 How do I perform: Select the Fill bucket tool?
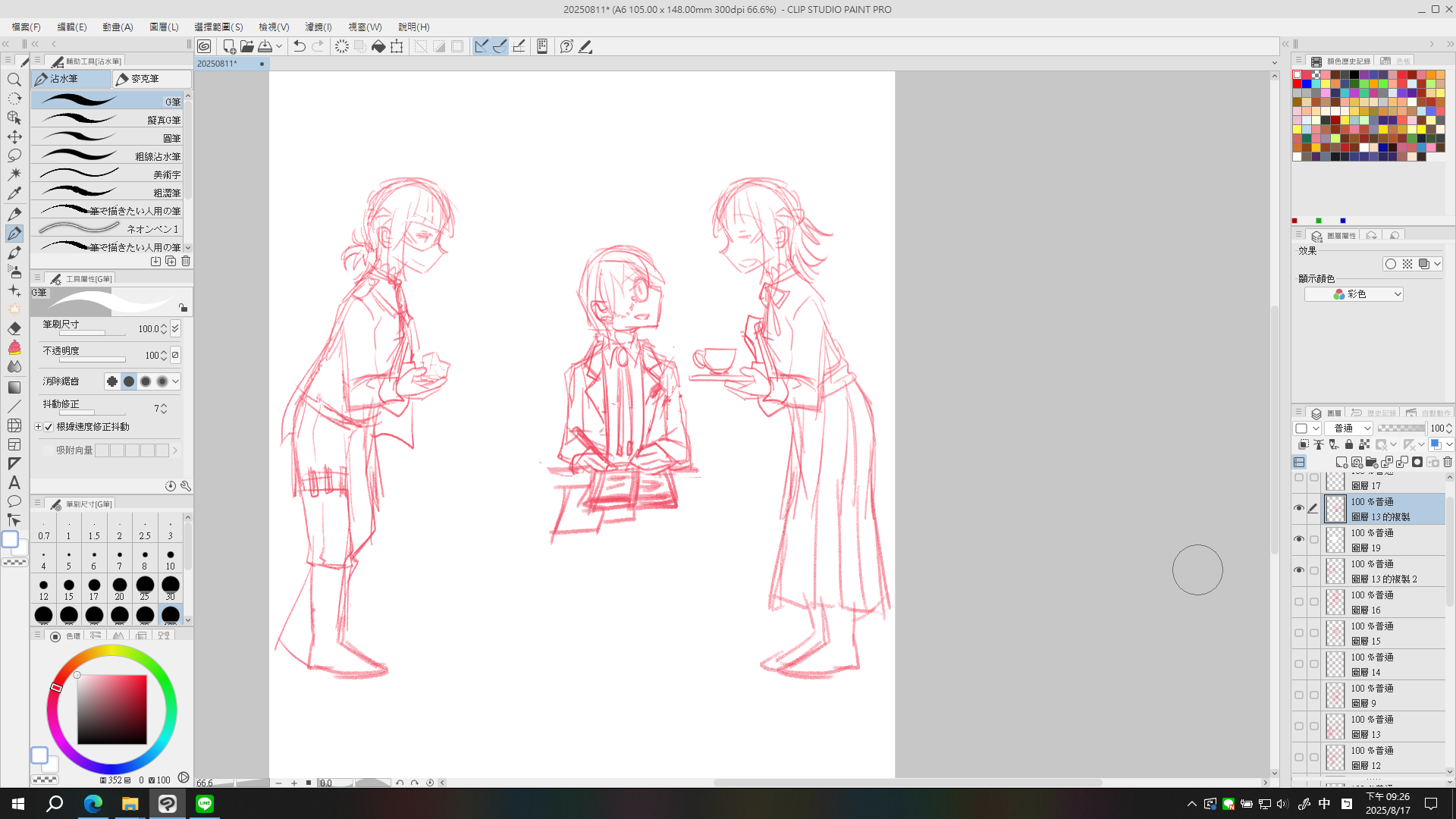tap(14, 347)
